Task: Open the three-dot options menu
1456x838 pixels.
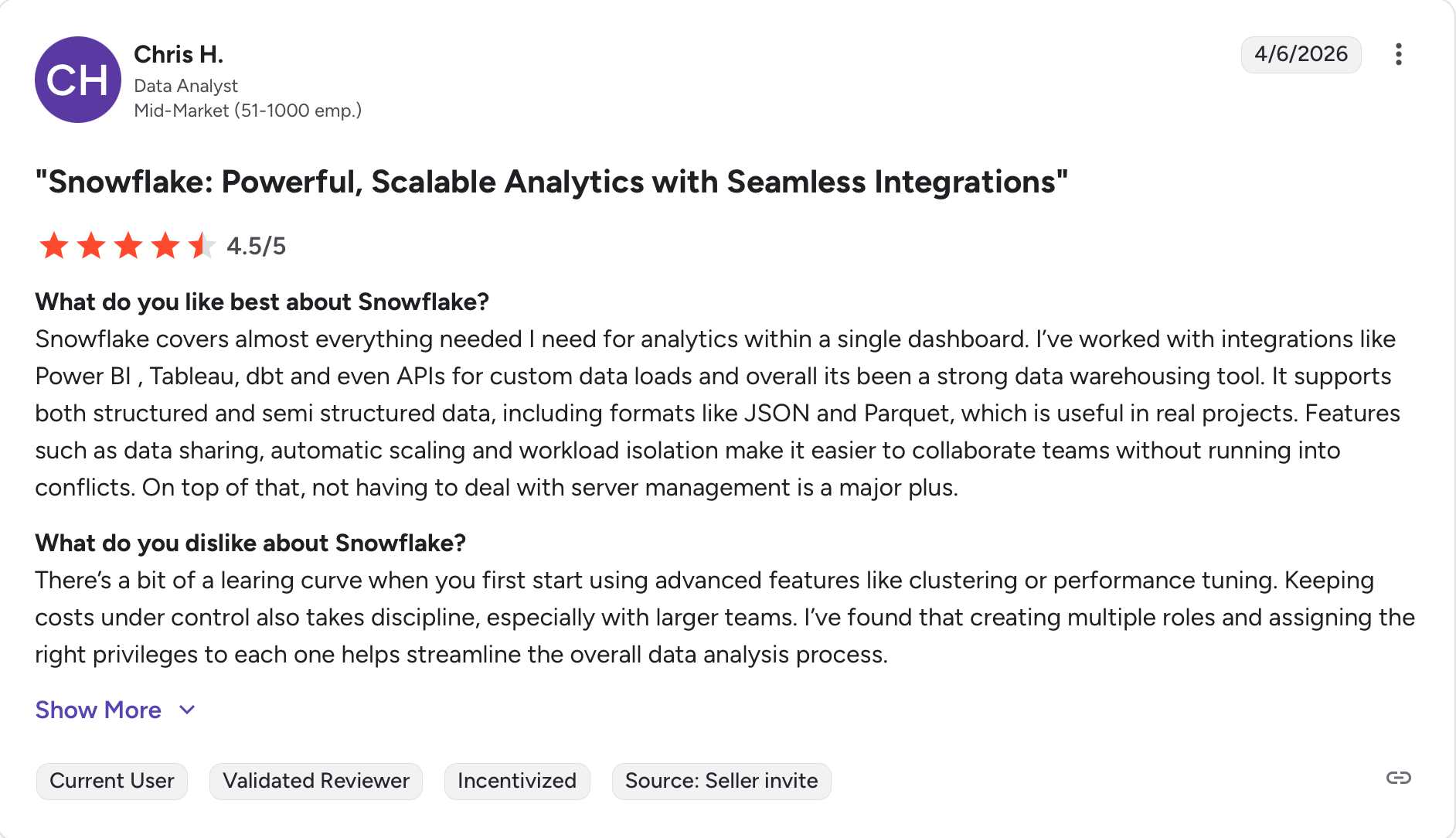Action: point(1398,54)
